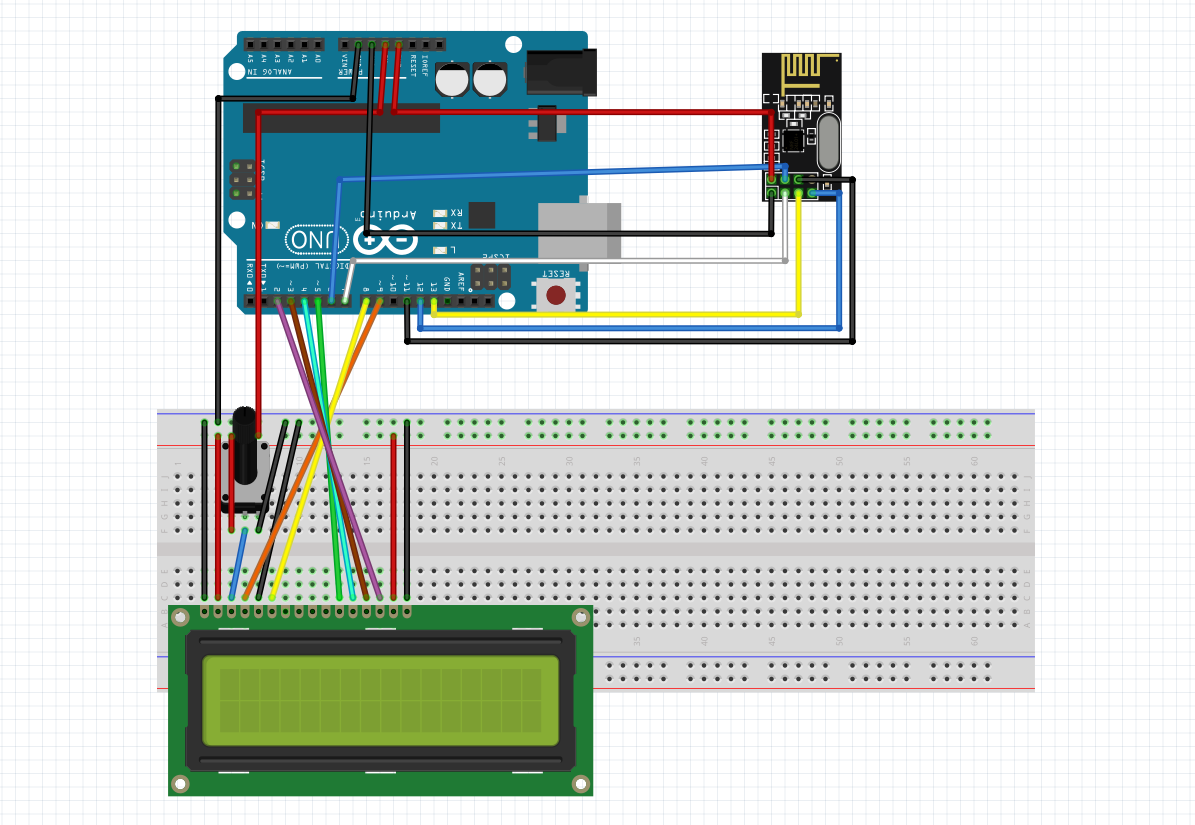The width and height of the screenshot is (1195, 825).
Task: Click the green LCD display screen
Action: click(x=380, y=700)
